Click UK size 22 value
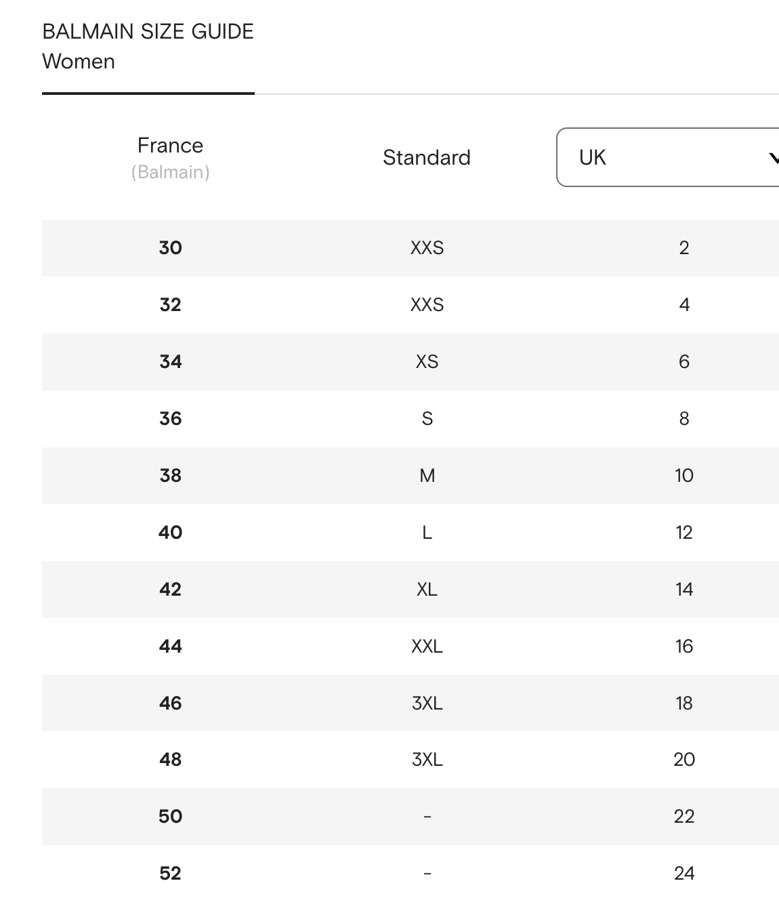The height and width of the screenshot is (900, 779). coord(684,816)
